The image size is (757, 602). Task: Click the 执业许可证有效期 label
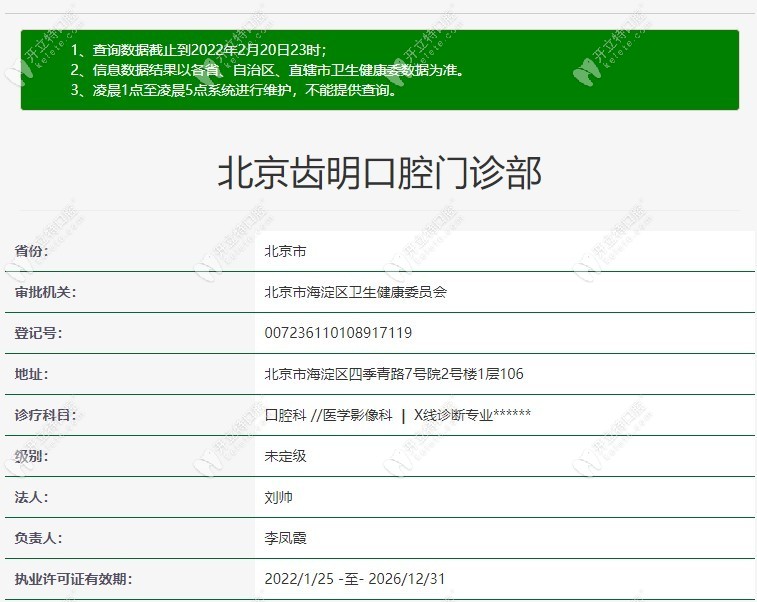[73, 579]
